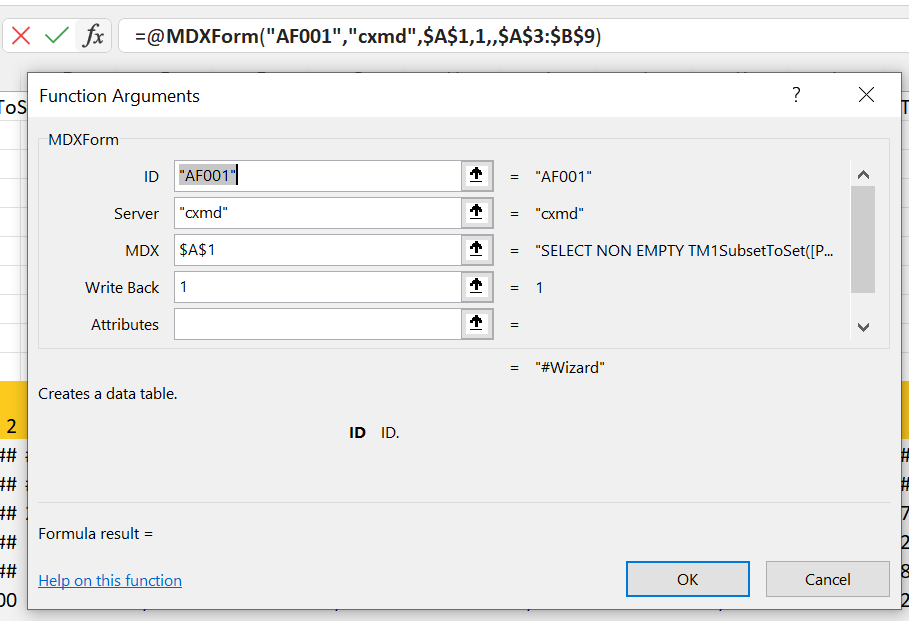Click the empty Attributes field
This screenshot has width=909, height=621.
(x=317, y=324)
